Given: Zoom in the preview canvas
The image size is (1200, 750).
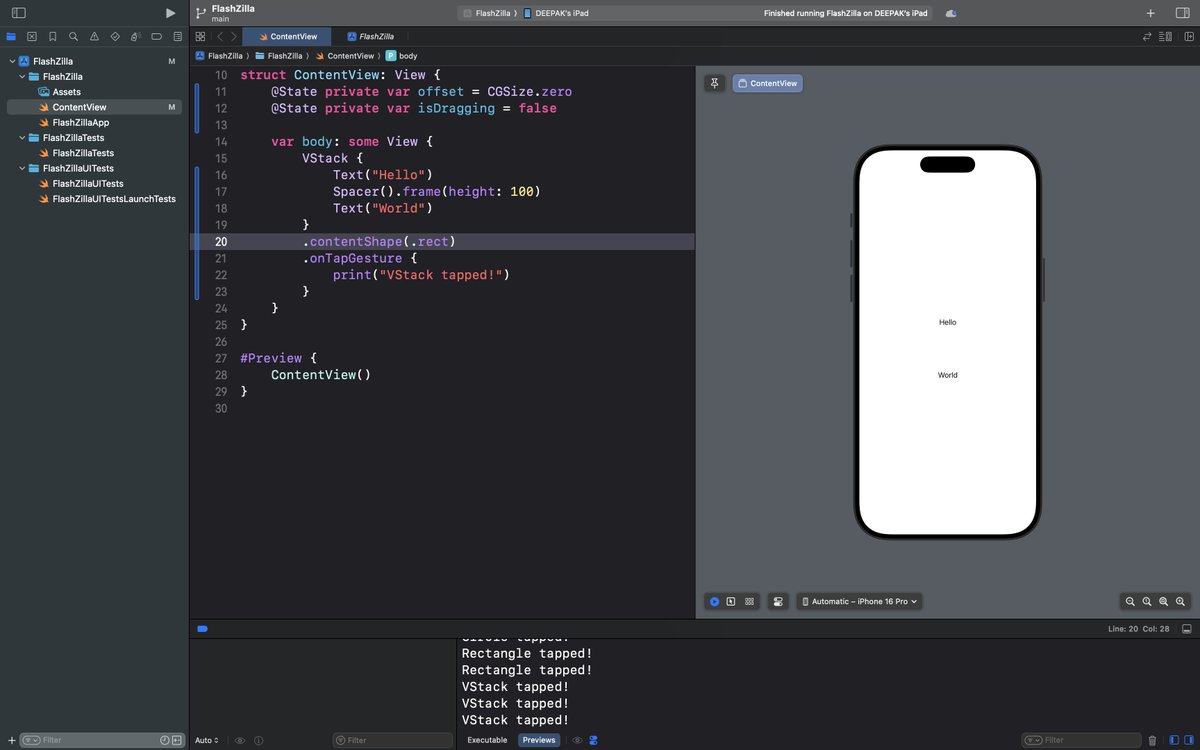Looking at the screenshot, I should (1181, 601).
